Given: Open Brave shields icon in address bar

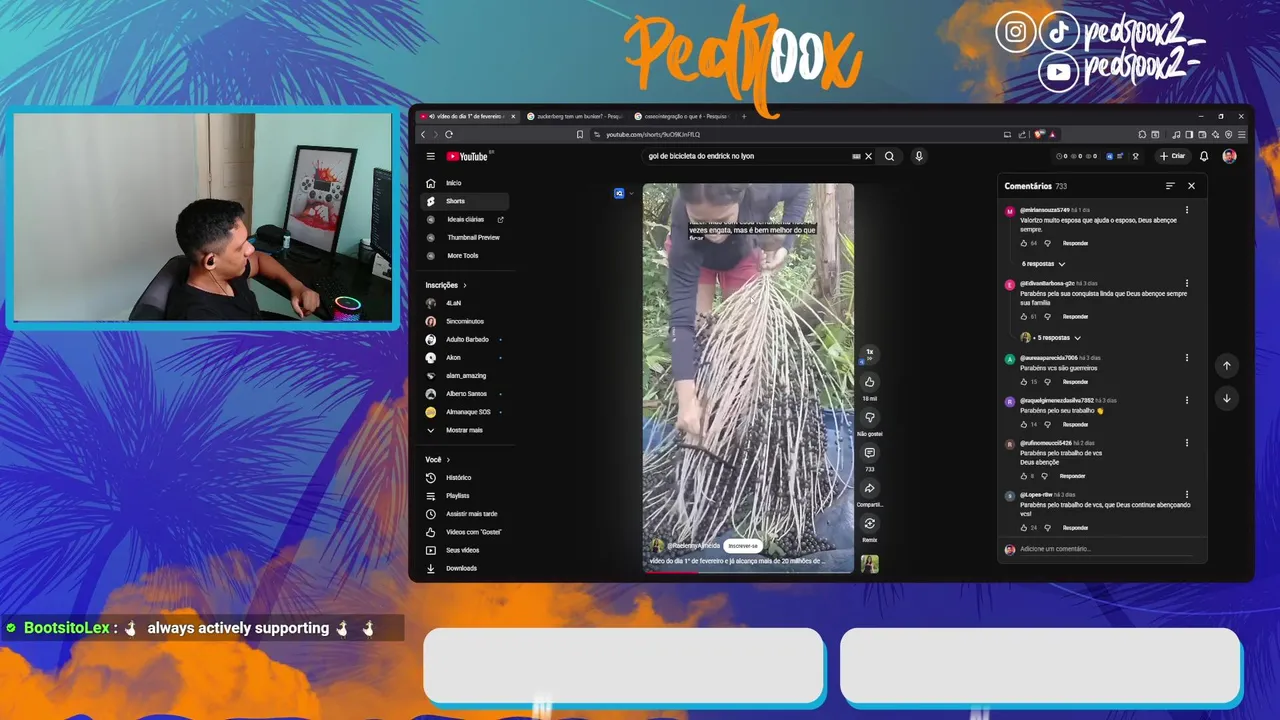Looking at the screenshot, I should coord(1040,134).
